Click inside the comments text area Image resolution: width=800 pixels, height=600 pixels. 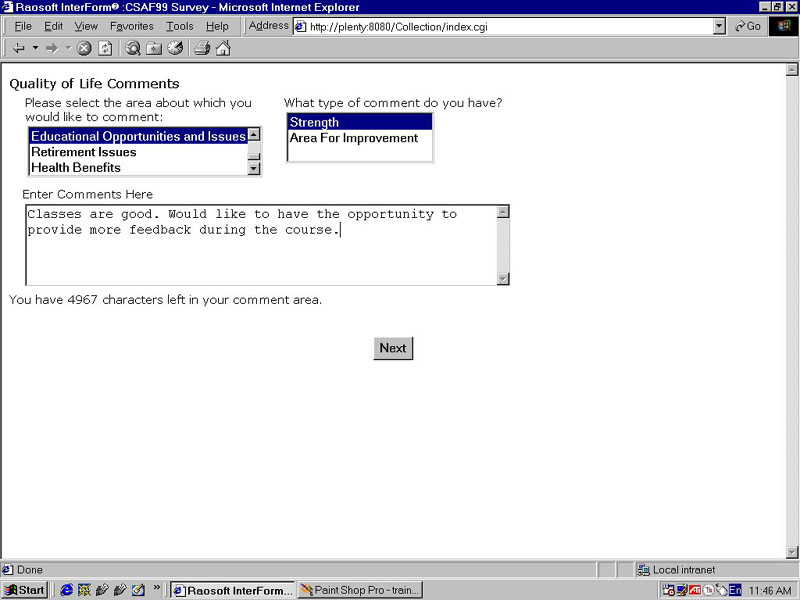tap(261, 245)
